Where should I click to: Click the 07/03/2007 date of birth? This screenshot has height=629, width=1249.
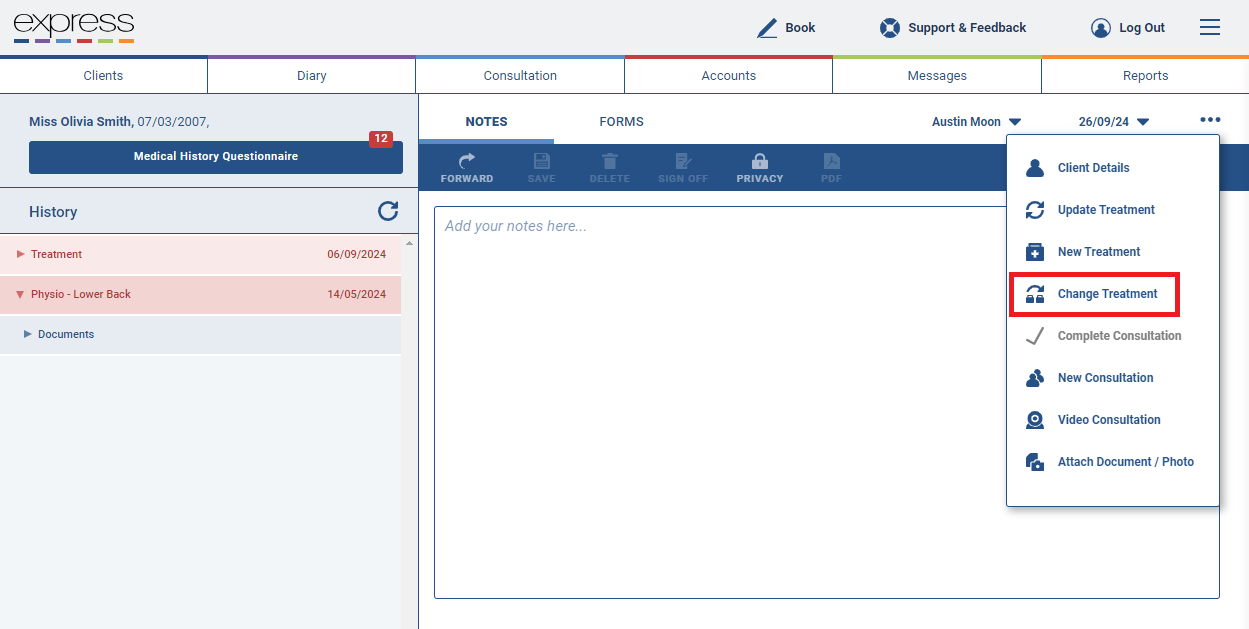click(x=171, y=122)
